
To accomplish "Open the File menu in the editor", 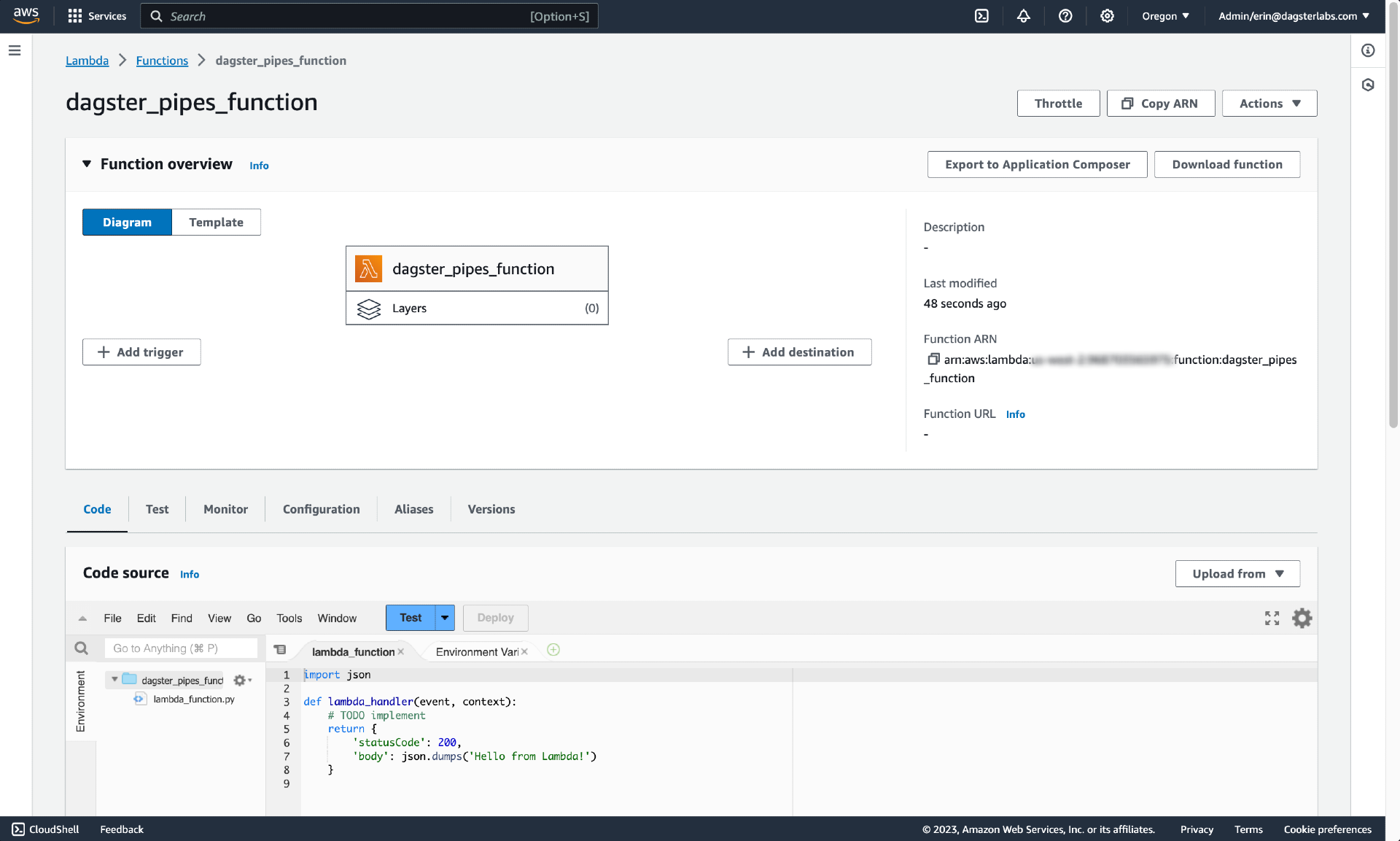I will (x=112, y=618).
